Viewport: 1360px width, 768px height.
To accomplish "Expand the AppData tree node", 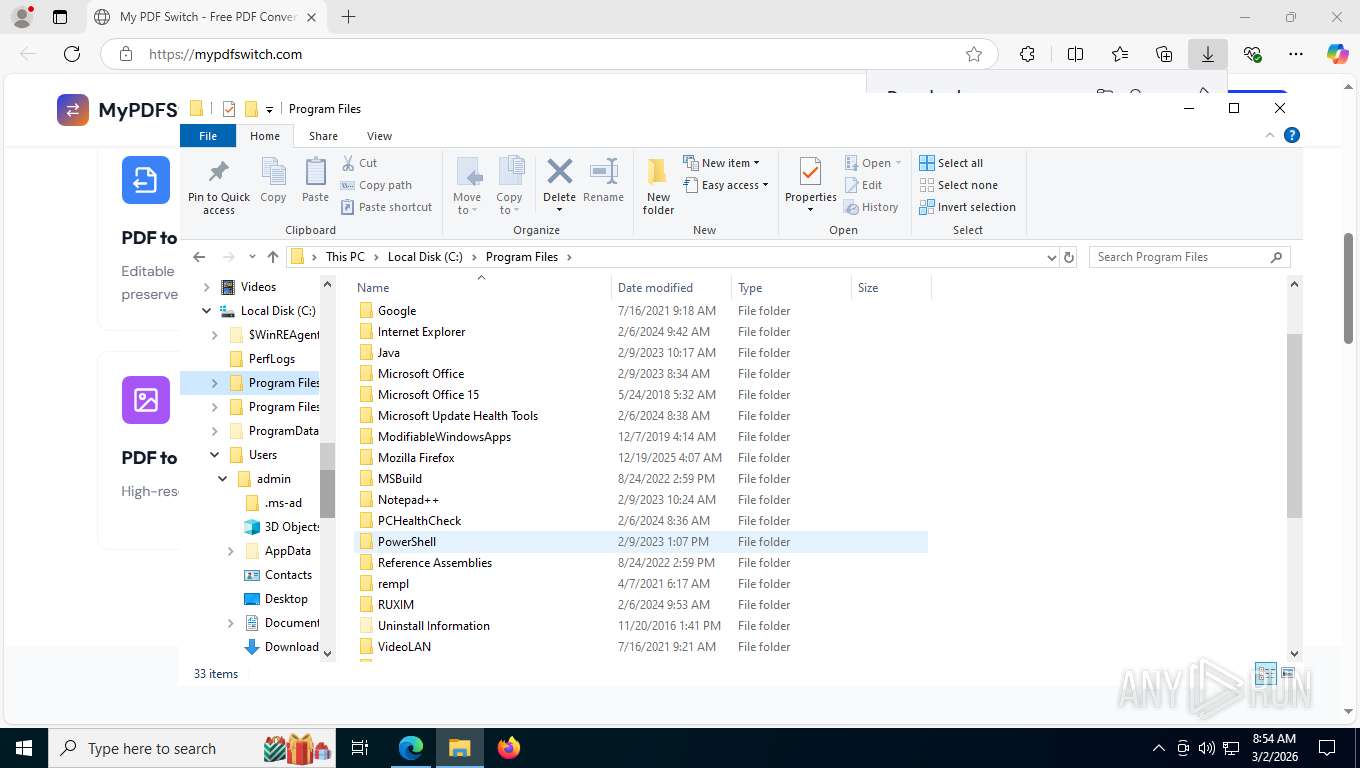I will 231,551.
